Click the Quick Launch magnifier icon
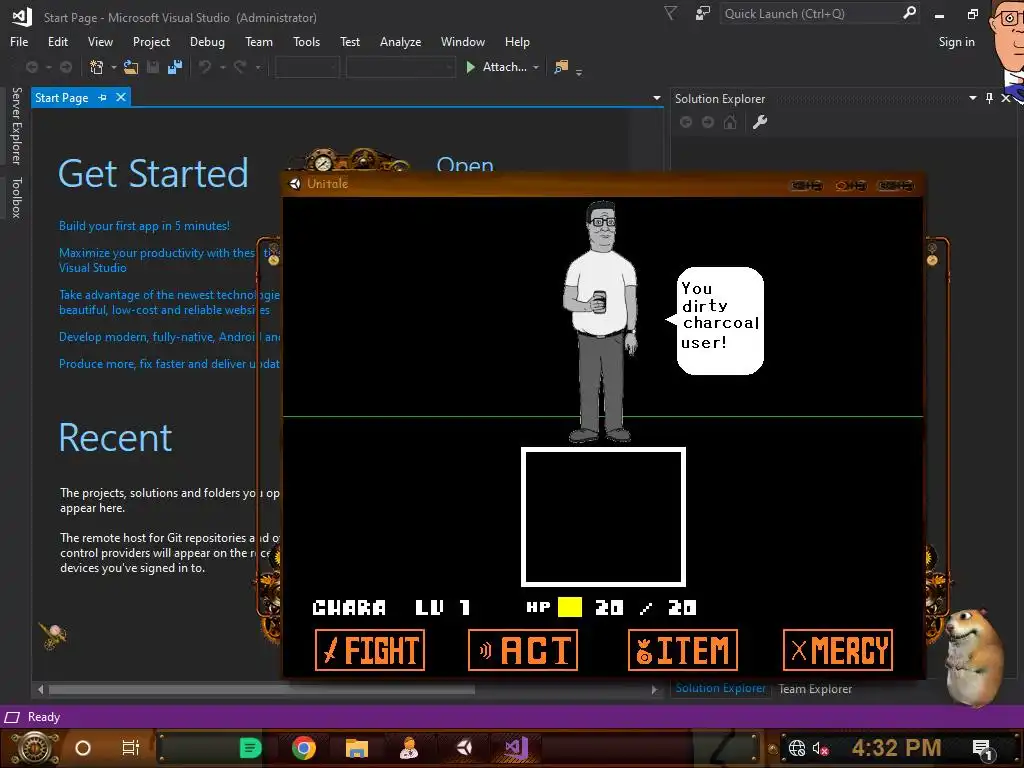1024x768 pixels. (909, 13)
